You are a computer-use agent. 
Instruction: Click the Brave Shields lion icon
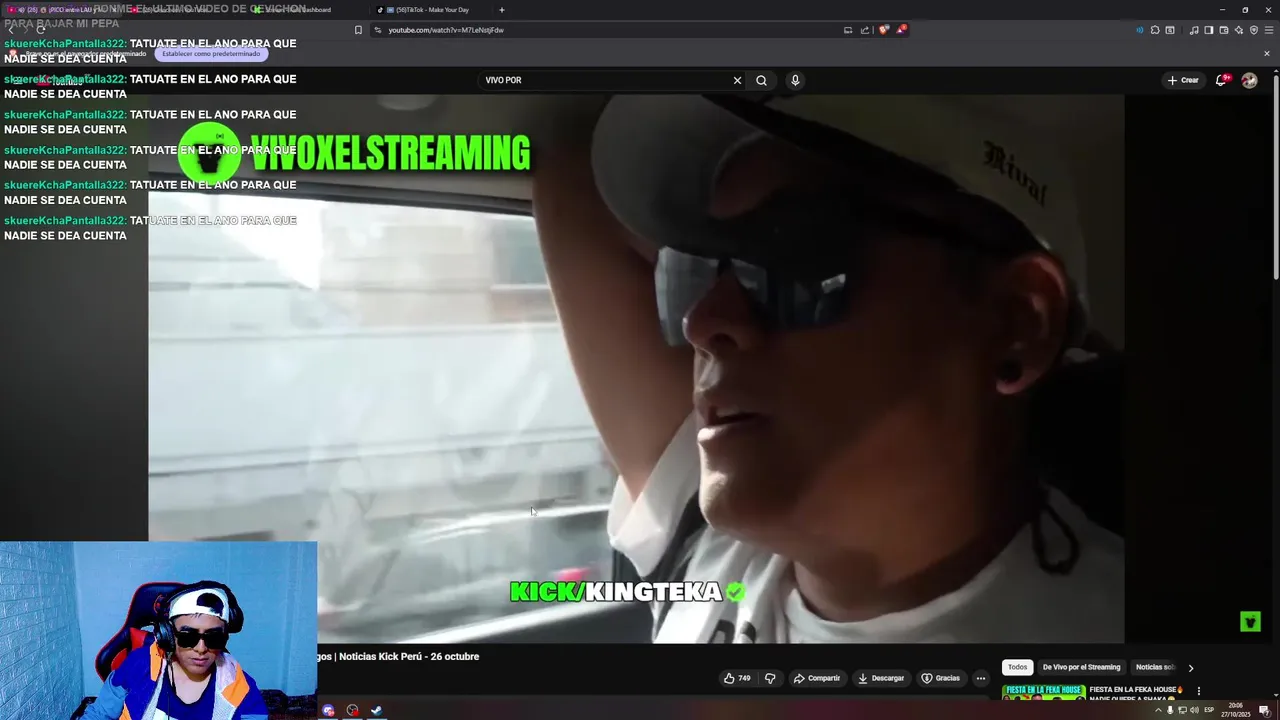pos(883,30)
